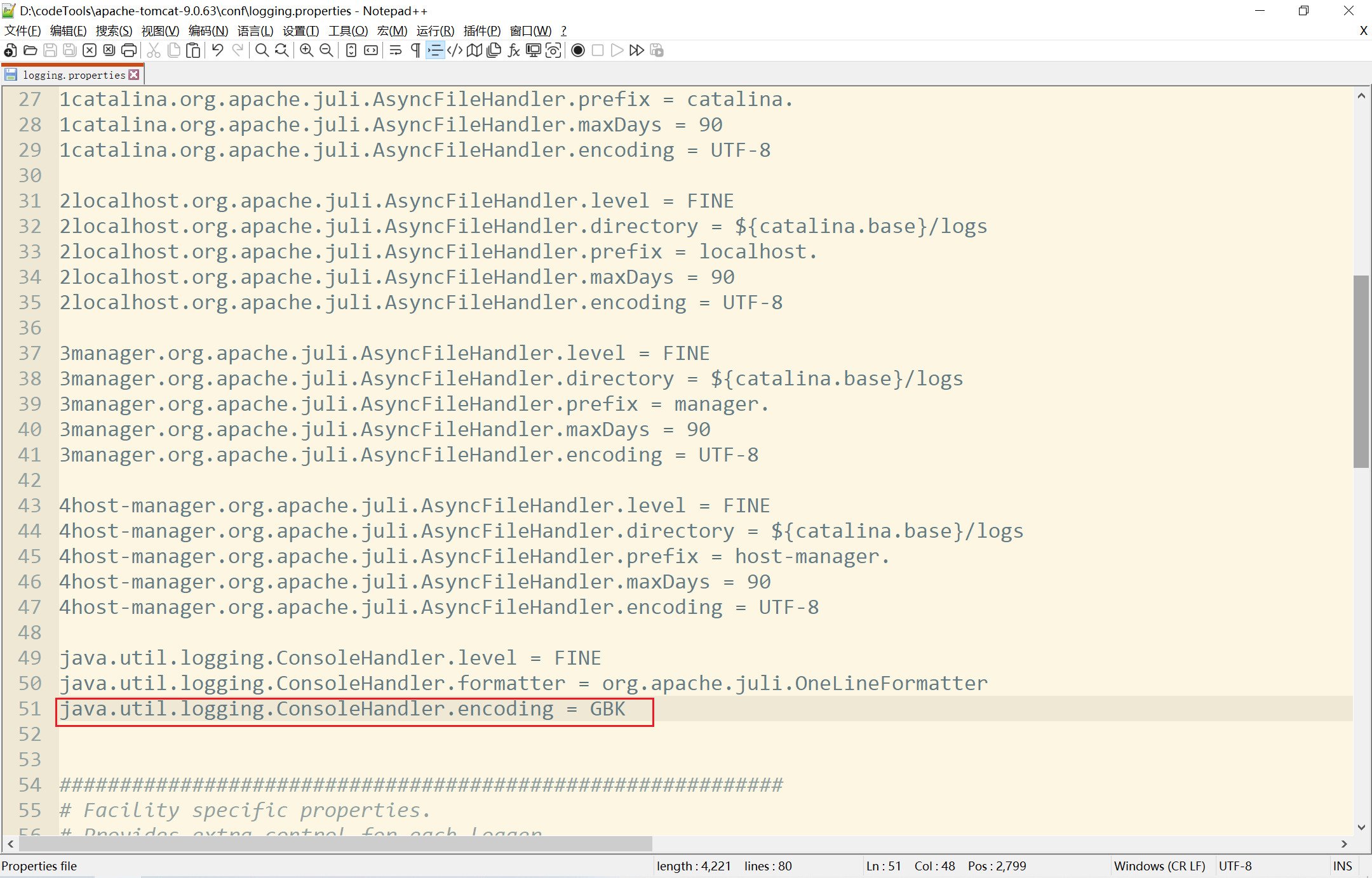Open Replace dialog toolbar icon

(281, 51)
